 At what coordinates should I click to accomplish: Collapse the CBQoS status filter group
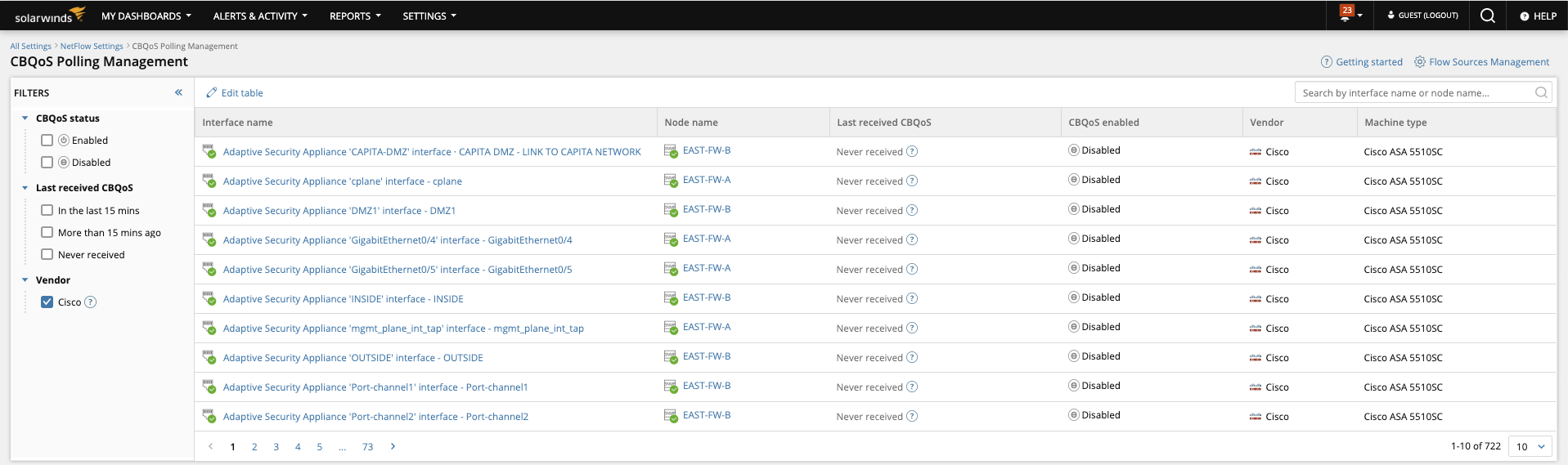click(x=25, y=118)
